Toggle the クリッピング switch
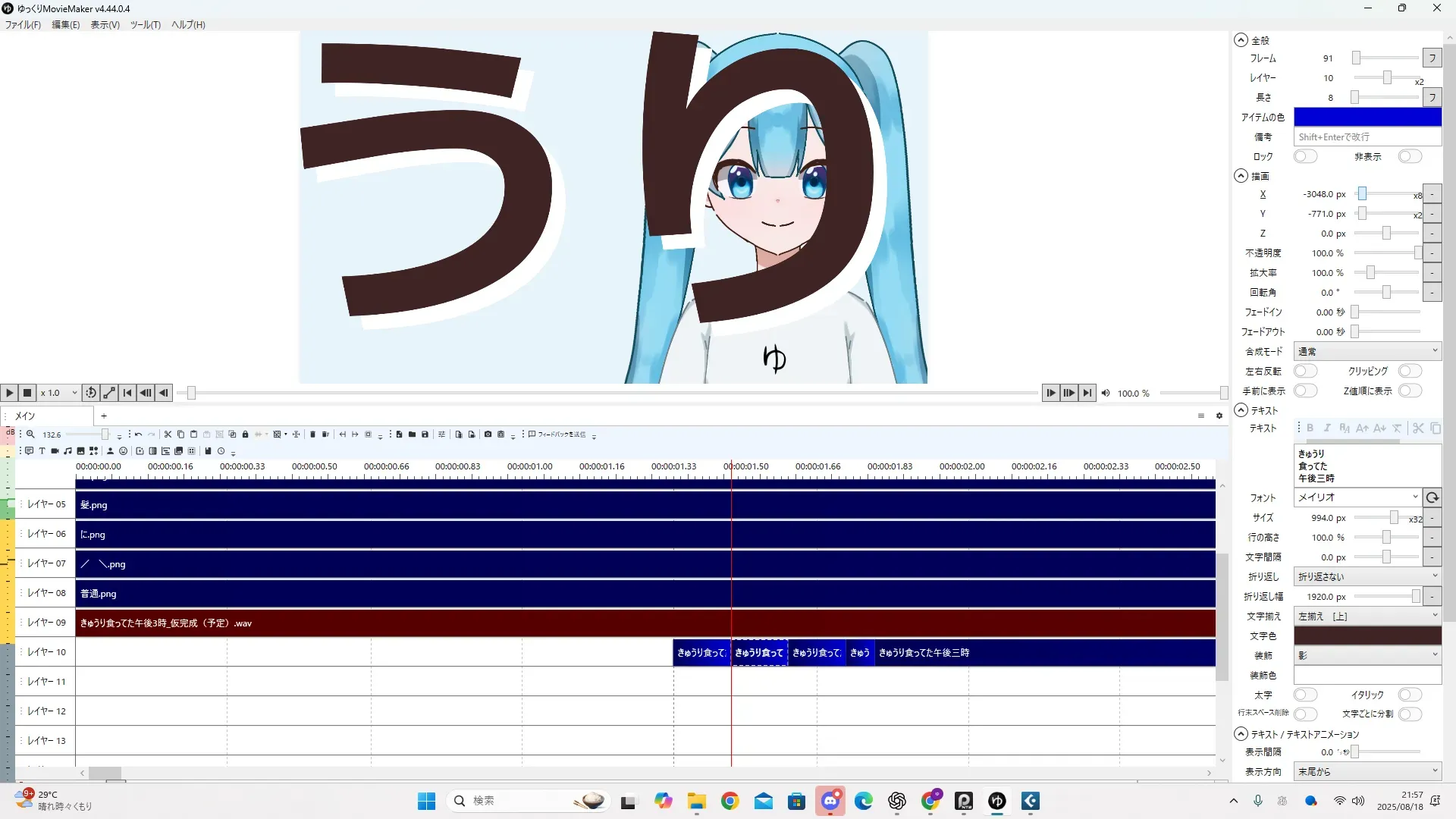The image size is (1456, 819). coord(1409,371)
